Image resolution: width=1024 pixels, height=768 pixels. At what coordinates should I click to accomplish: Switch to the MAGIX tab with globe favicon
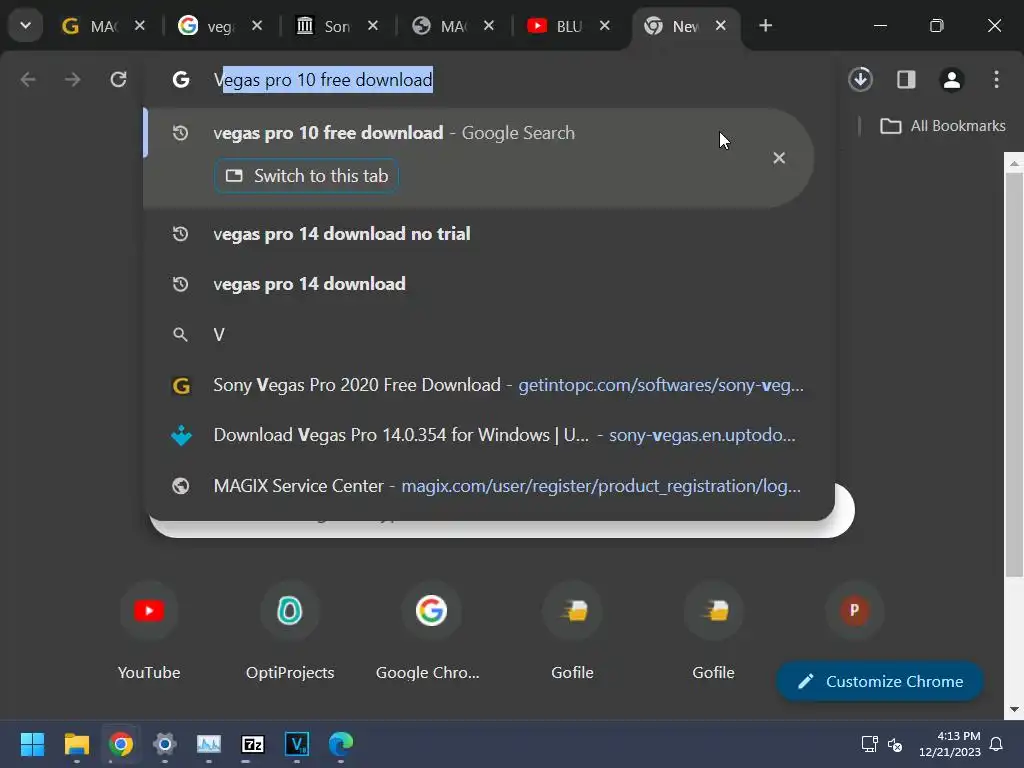pyautogui.click(x=440, y=26)
